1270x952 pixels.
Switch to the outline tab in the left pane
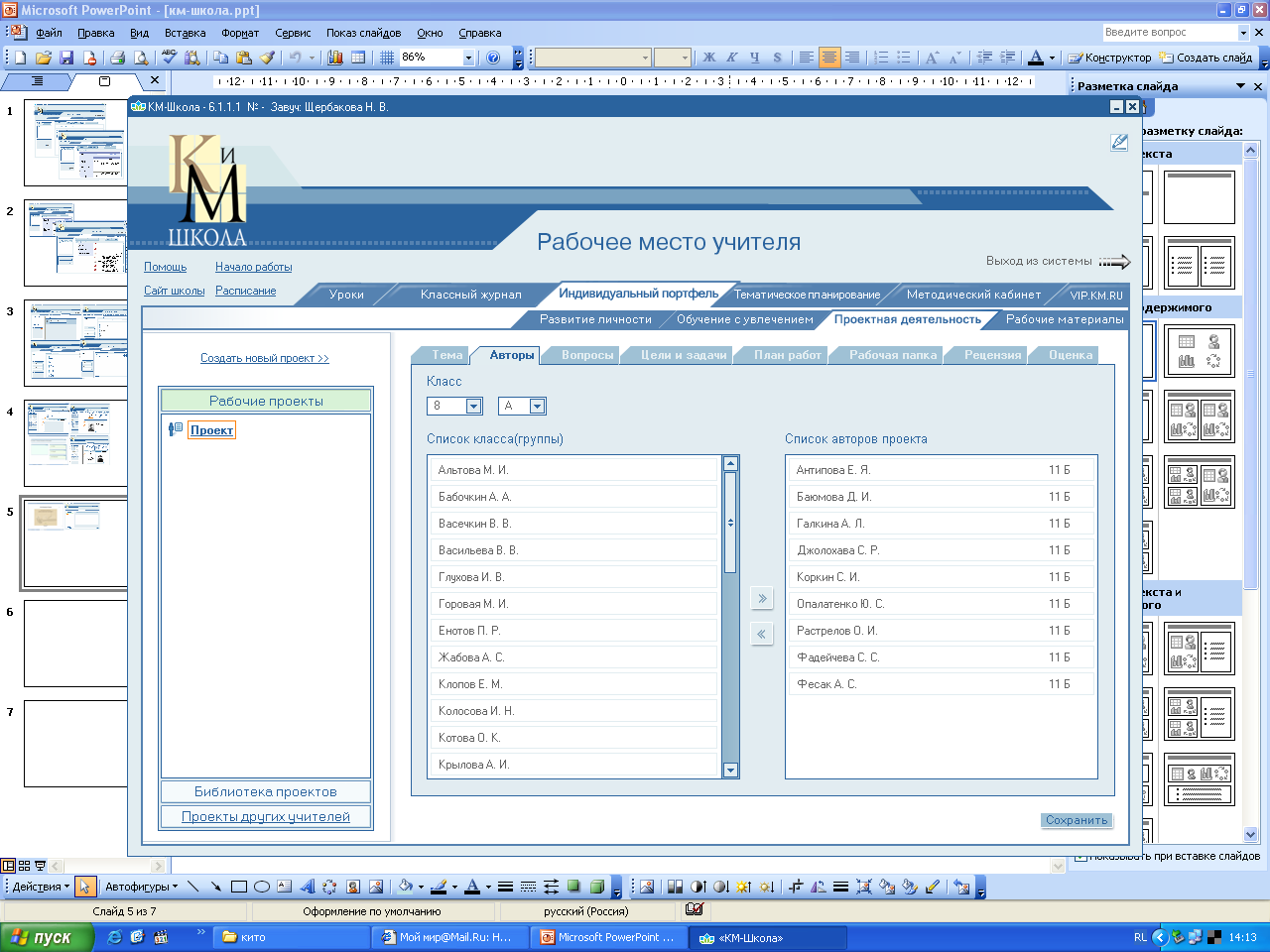point(38,81)
